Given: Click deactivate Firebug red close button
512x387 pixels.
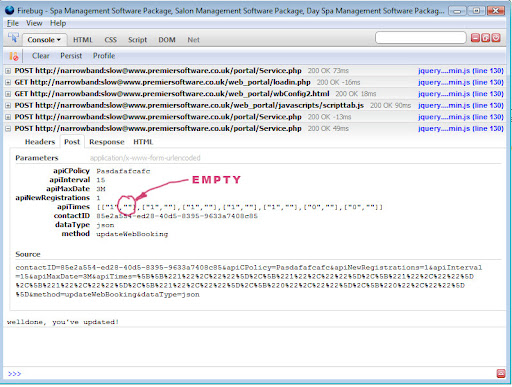Looking at the screenshot, I should point(496,38).
